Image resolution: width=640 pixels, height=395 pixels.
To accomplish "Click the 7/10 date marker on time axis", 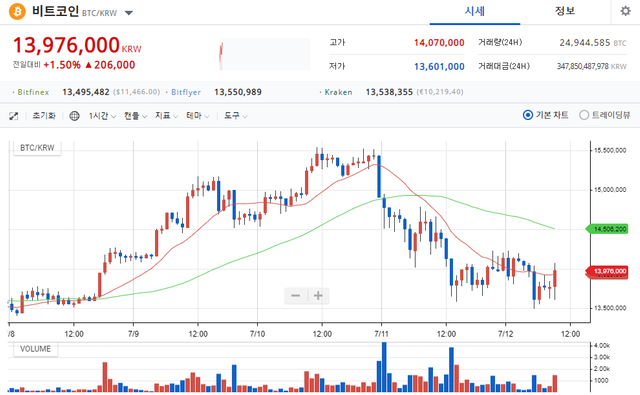I will 258,334.
